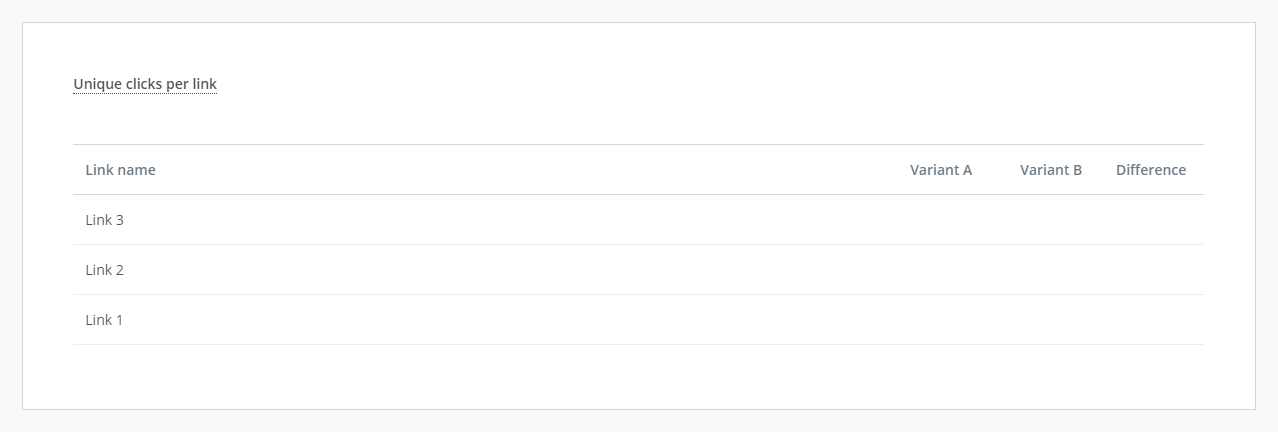The image size is (1278, 432).
Task: Sort by the Variant B column header
Action: 1050,170
